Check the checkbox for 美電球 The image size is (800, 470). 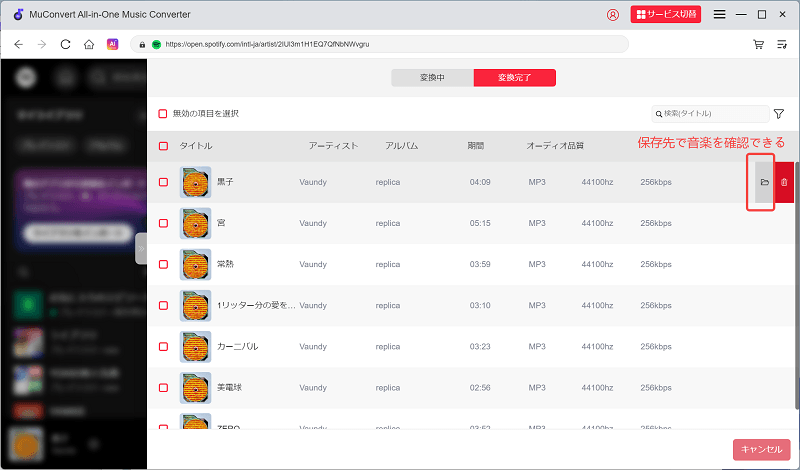[163, 388]
